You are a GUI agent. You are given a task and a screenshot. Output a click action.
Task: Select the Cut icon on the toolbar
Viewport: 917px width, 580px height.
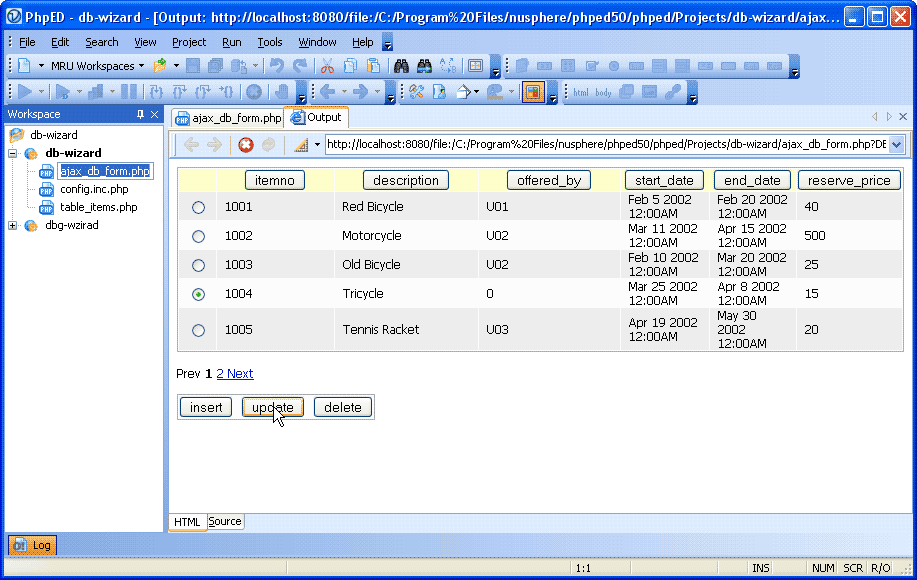326,66
